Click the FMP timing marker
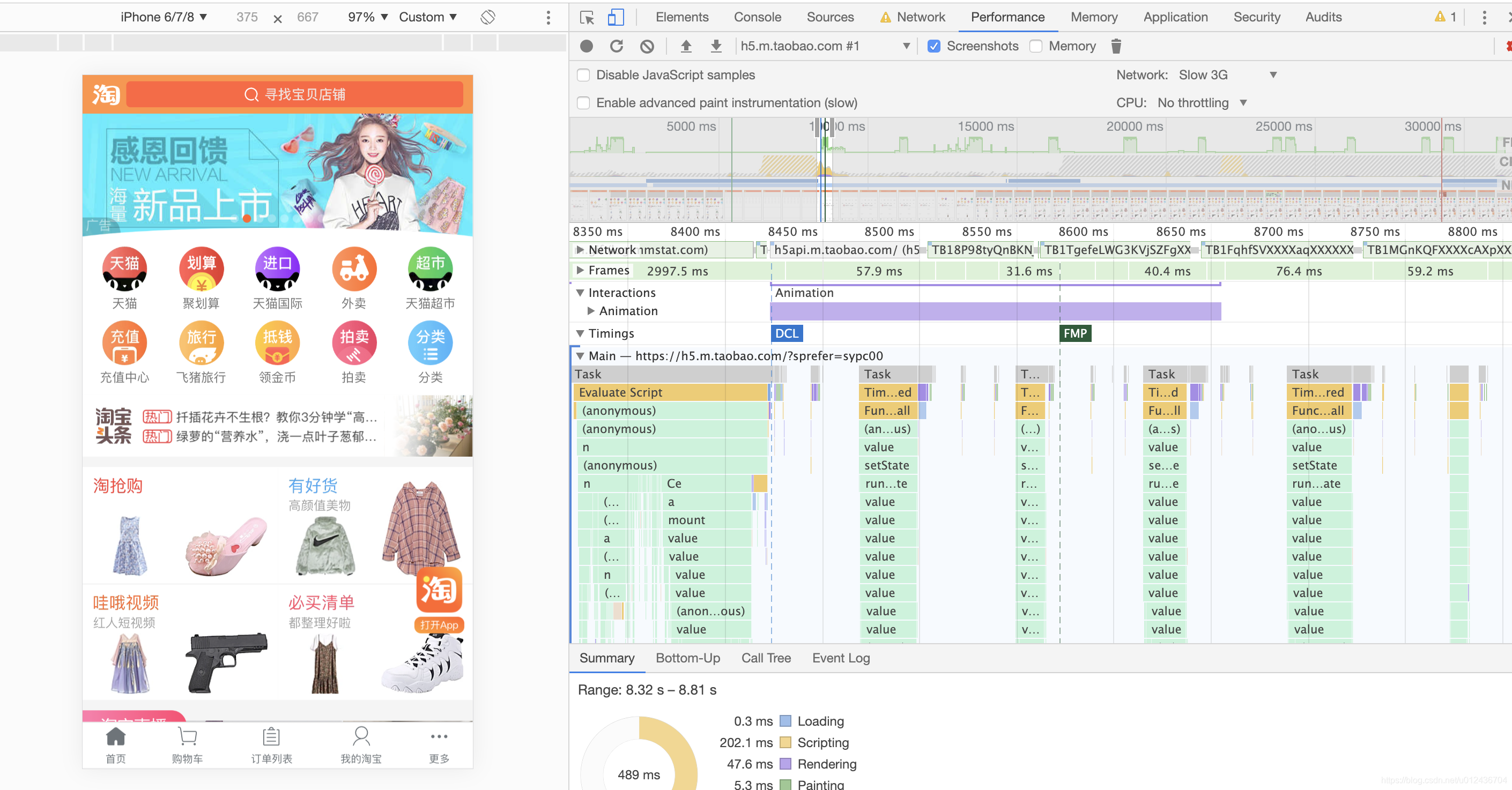Viewport: 1512px width, 790px height. pyautogui.click(x=1074, y=334)
